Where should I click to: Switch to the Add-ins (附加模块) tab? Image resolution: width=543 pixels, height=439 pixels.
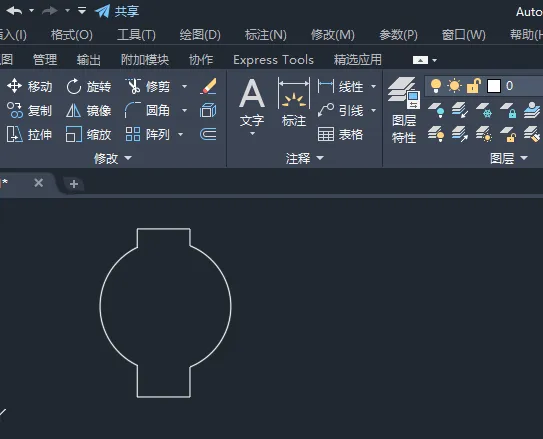(145, 60)
